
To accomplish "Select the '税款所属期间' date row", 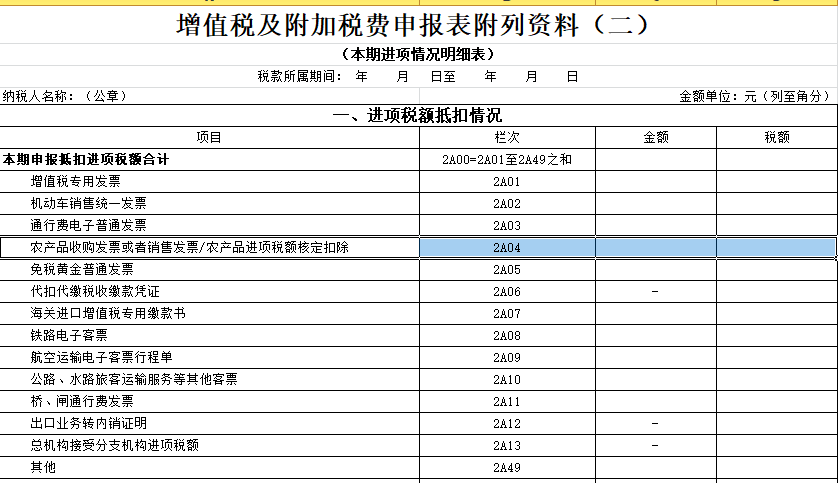I will click(417, 77).
